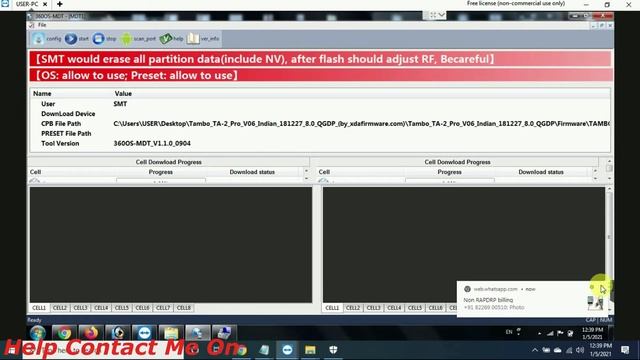640x360 pixels.
Task: Click the right panel progress bar
Action: pos(449,180)
